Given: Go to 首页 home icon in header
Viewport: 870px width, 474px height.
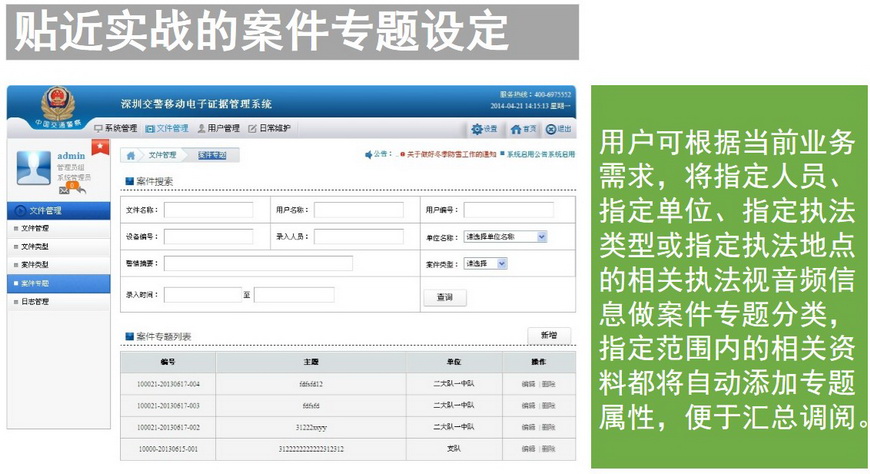Looking at the screenshot, I should coord(515,129).
